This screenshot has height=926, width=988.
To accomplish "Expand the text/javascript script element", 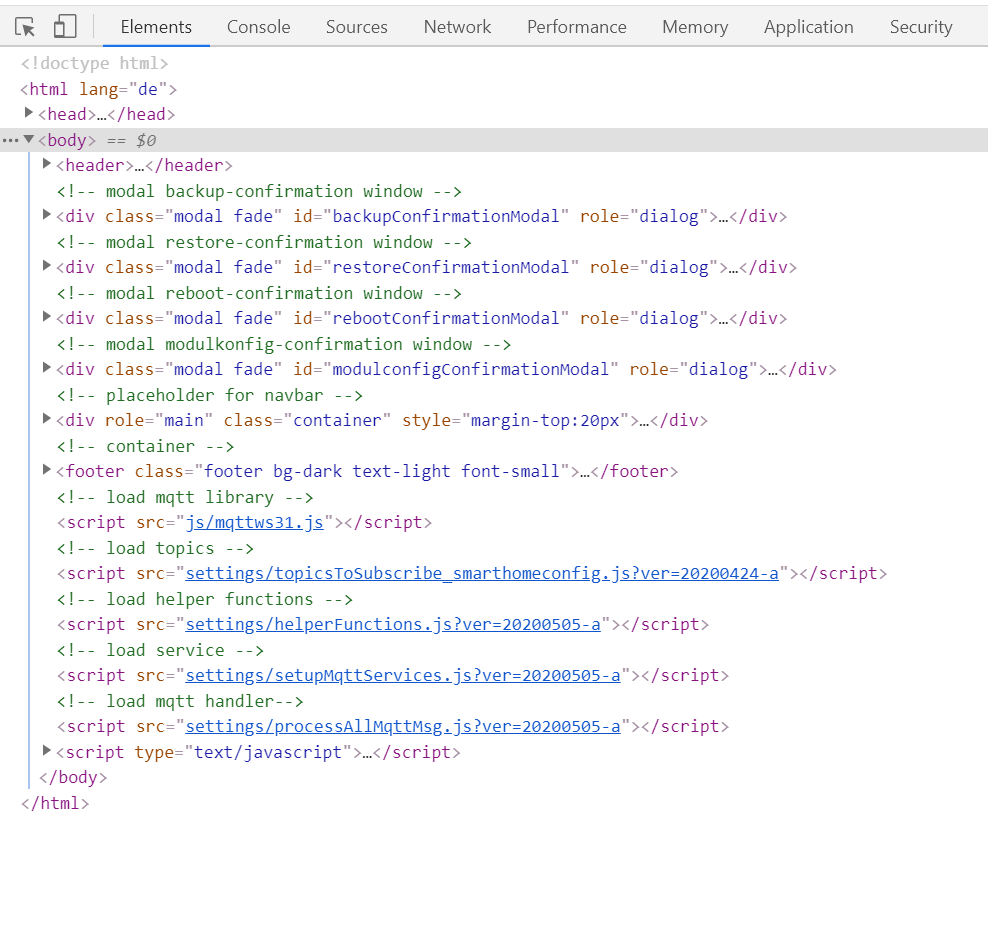I will click(x=46, y=751).
